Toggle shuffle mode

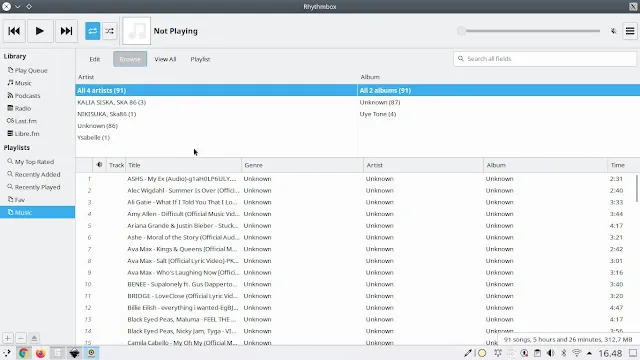coord(109,31)
